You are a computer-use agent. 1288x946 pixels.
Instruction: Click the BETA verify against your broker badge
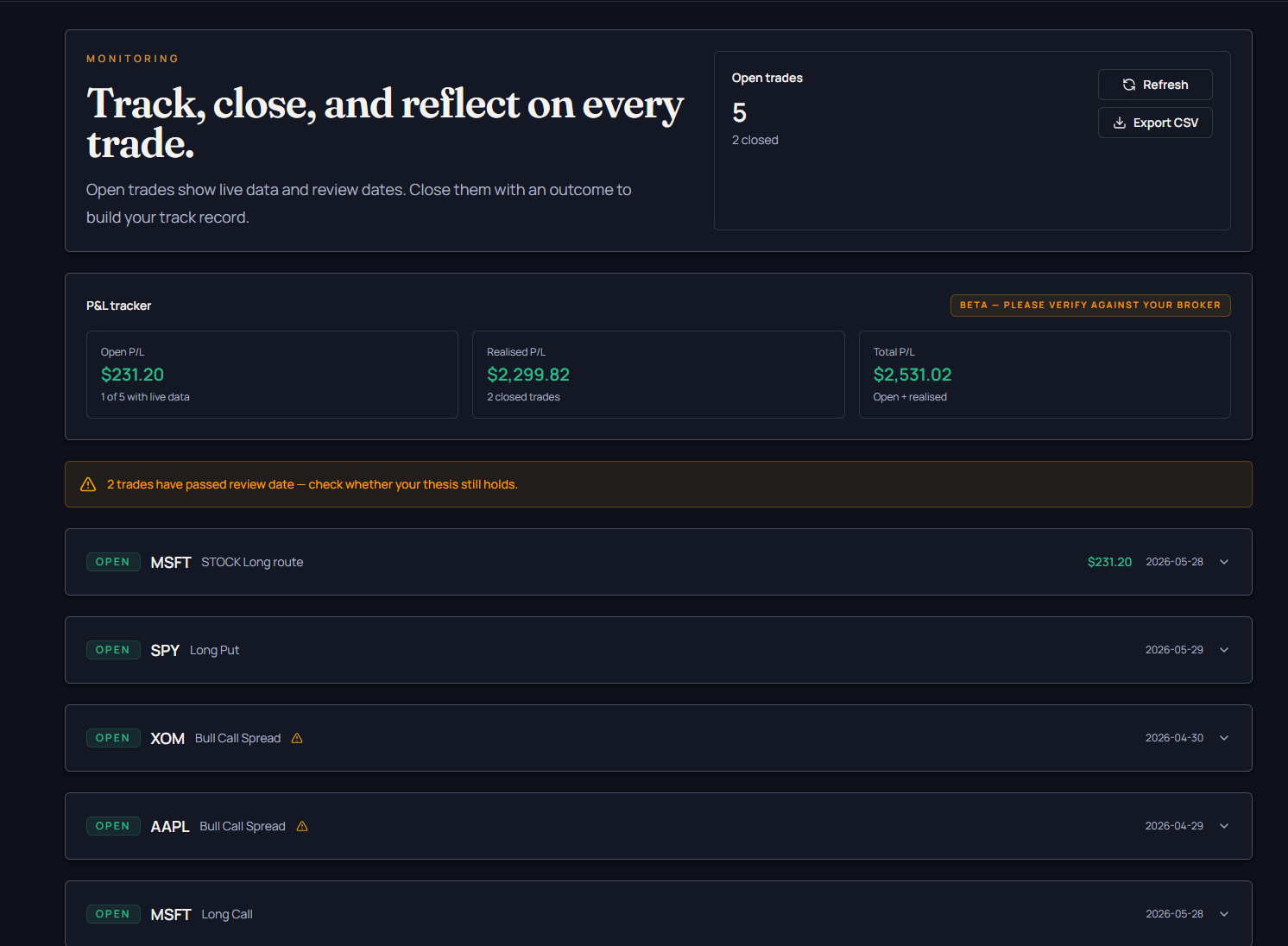1090,306
